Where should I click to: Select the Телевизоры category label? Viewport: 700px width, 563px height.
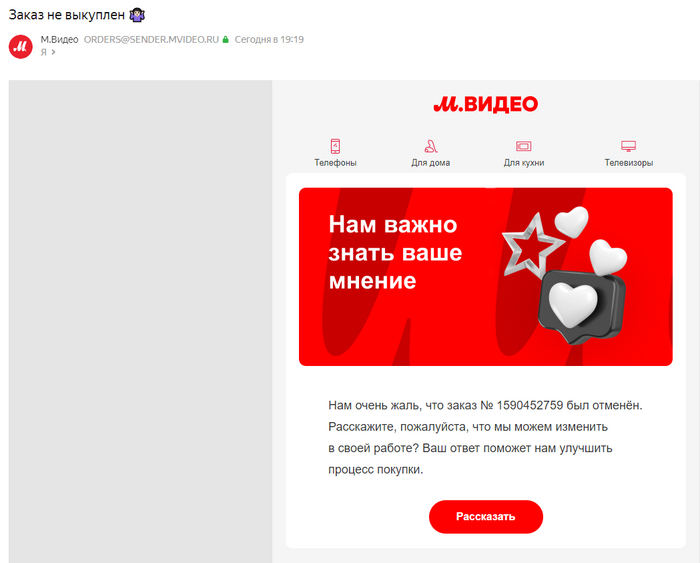(x=629, y=163)
